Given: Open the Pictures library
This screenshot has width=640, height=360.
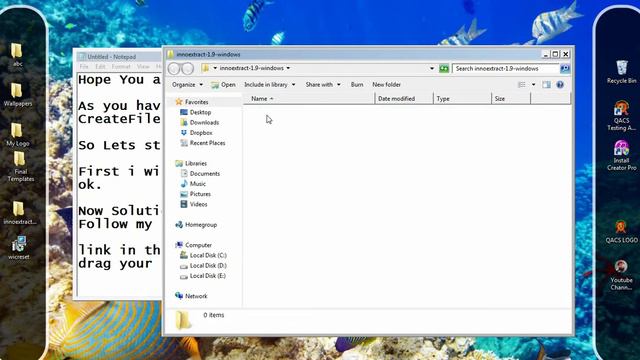Looking at the screenshot, I should [196, 194].
